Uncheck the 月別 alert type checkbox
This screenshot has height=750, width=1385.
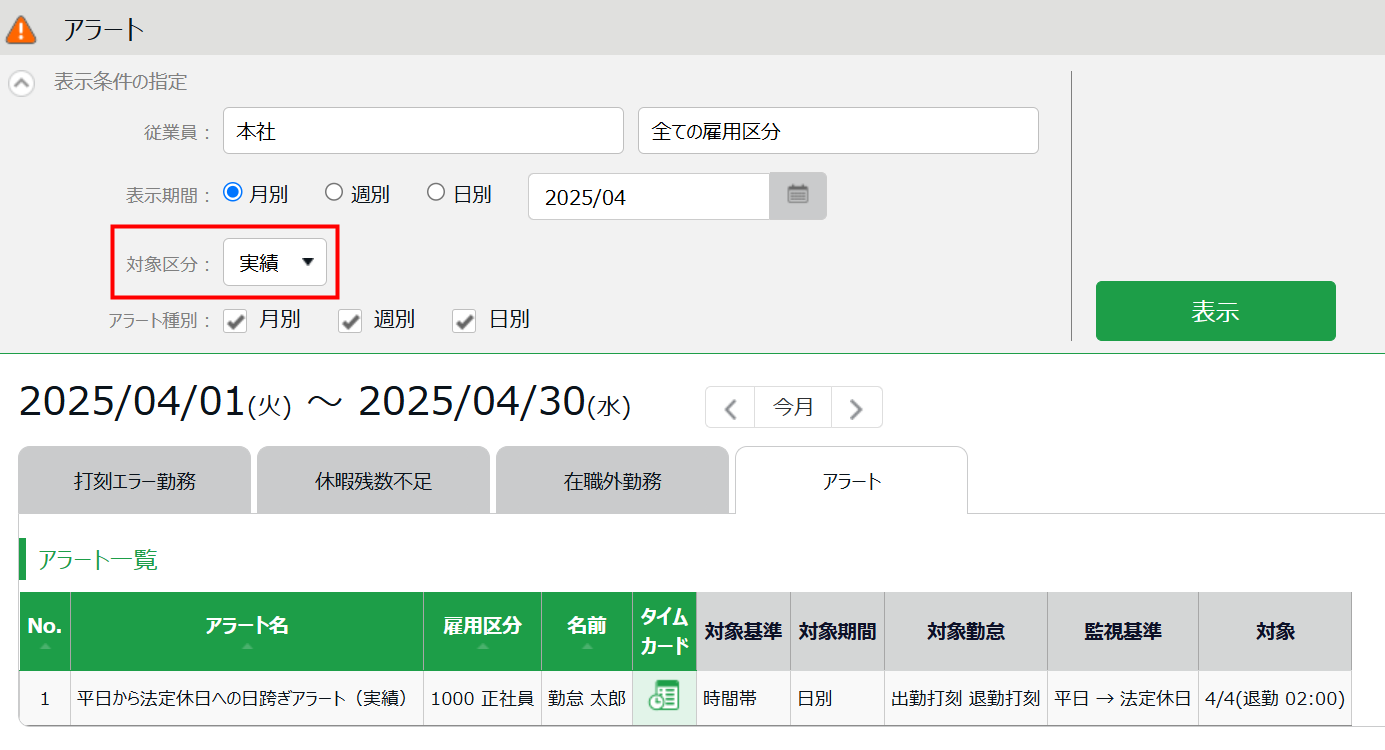235,321
